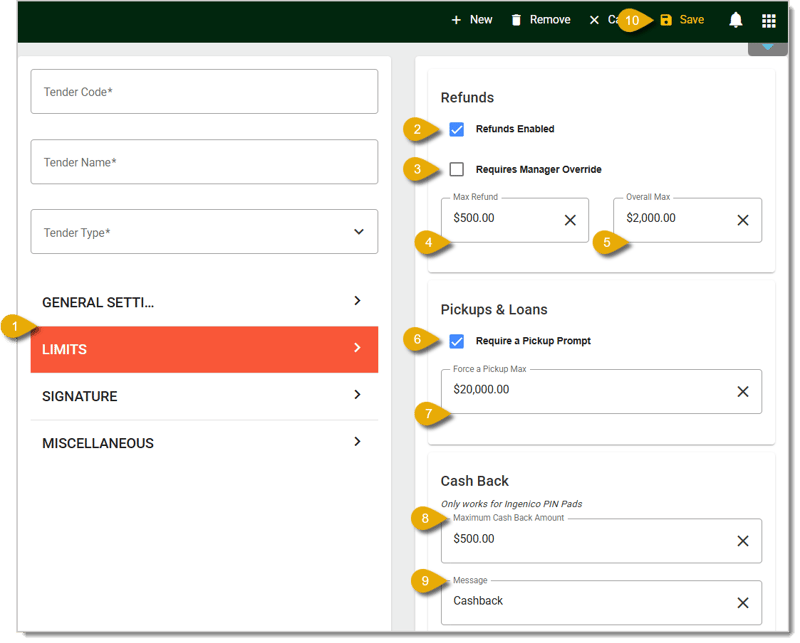800x643 pixels.
Task: Expand the Signature section chevron
Action: click(x=358, y=394)
